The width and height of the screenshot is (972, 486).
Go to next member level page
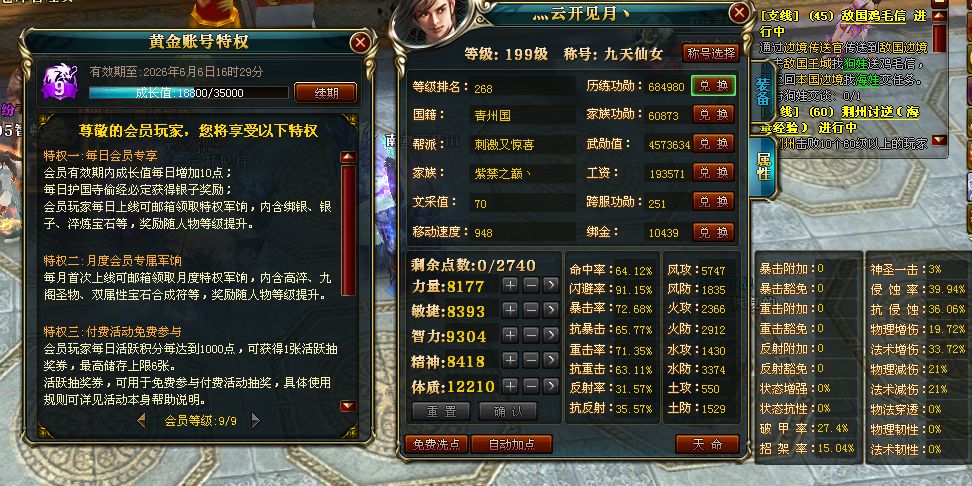click(x=255, y=420)
